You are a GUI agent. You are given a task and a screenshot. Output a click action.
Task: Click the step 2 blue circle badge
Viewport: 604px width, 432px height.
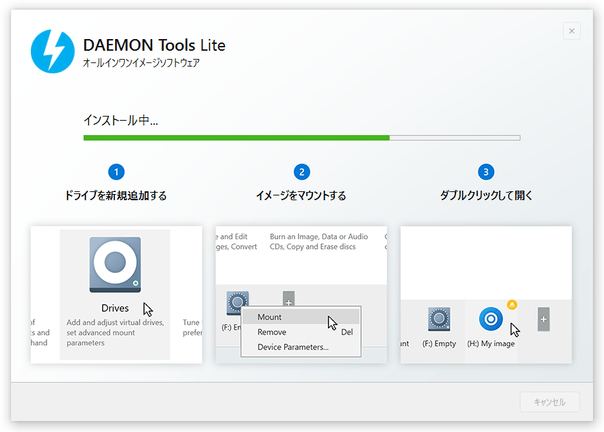point(302,172)
